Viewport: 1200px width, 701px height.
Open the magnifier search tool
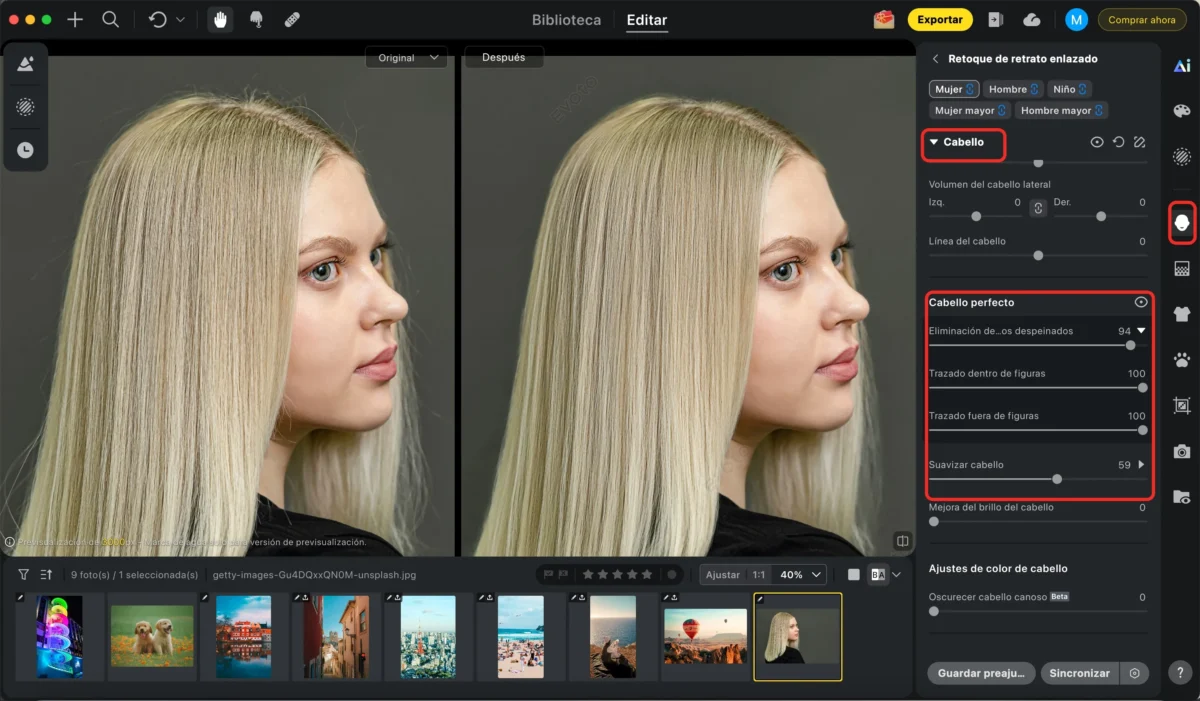pyautogui.click(x=110, y=19)
